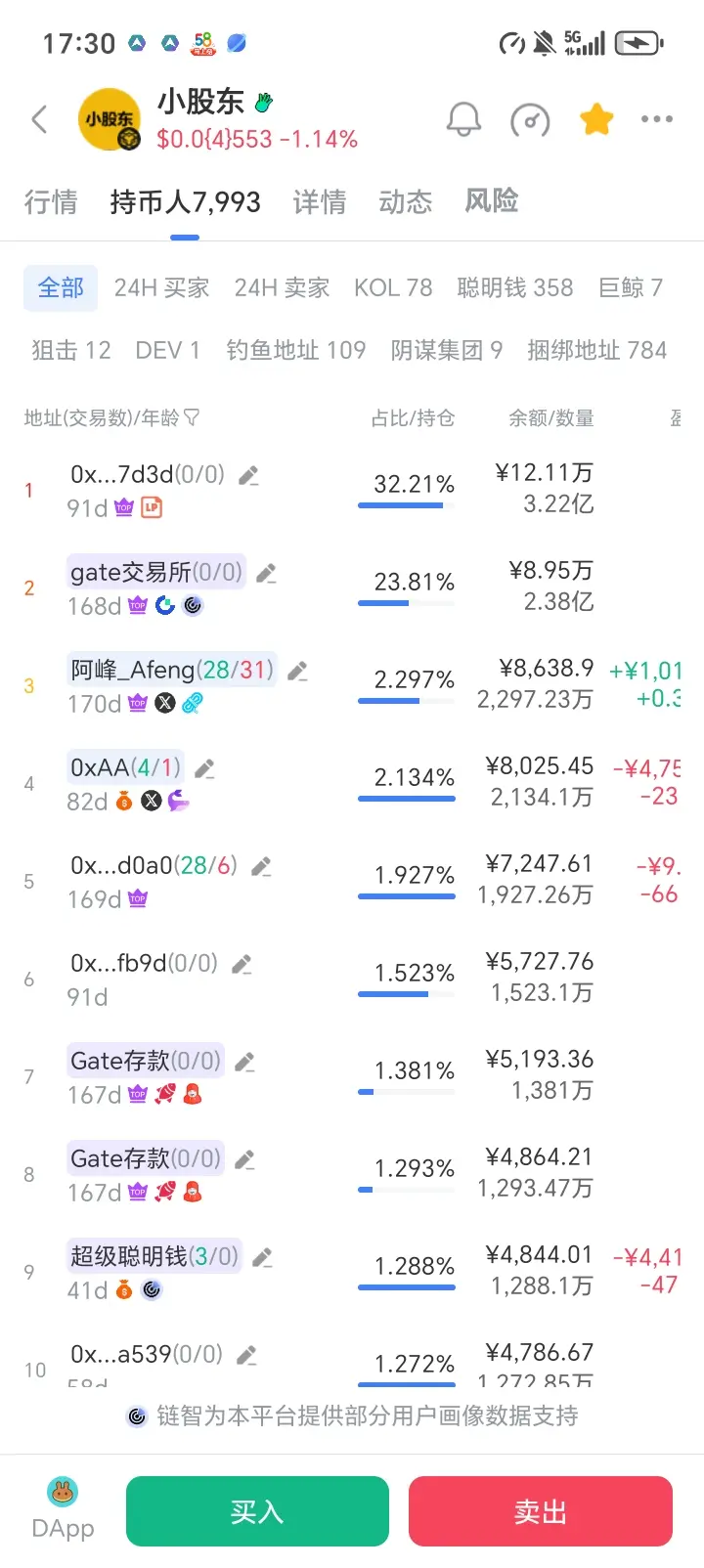The image size is (704, 1568).
Task: Switch to 行情 tab
Action: (x=51, y=202)
